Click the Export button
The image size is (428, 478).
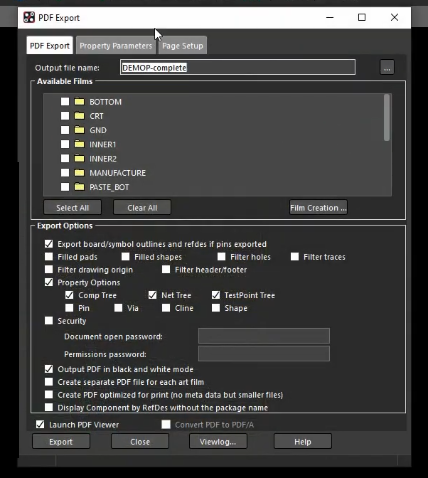(x=61, y=442)
